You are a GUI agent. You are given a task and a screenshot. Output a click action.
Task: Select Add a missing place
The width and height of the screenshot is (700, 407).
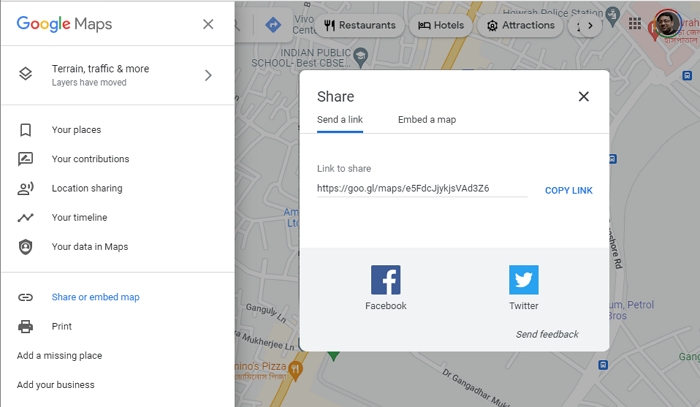coord(59,356)
